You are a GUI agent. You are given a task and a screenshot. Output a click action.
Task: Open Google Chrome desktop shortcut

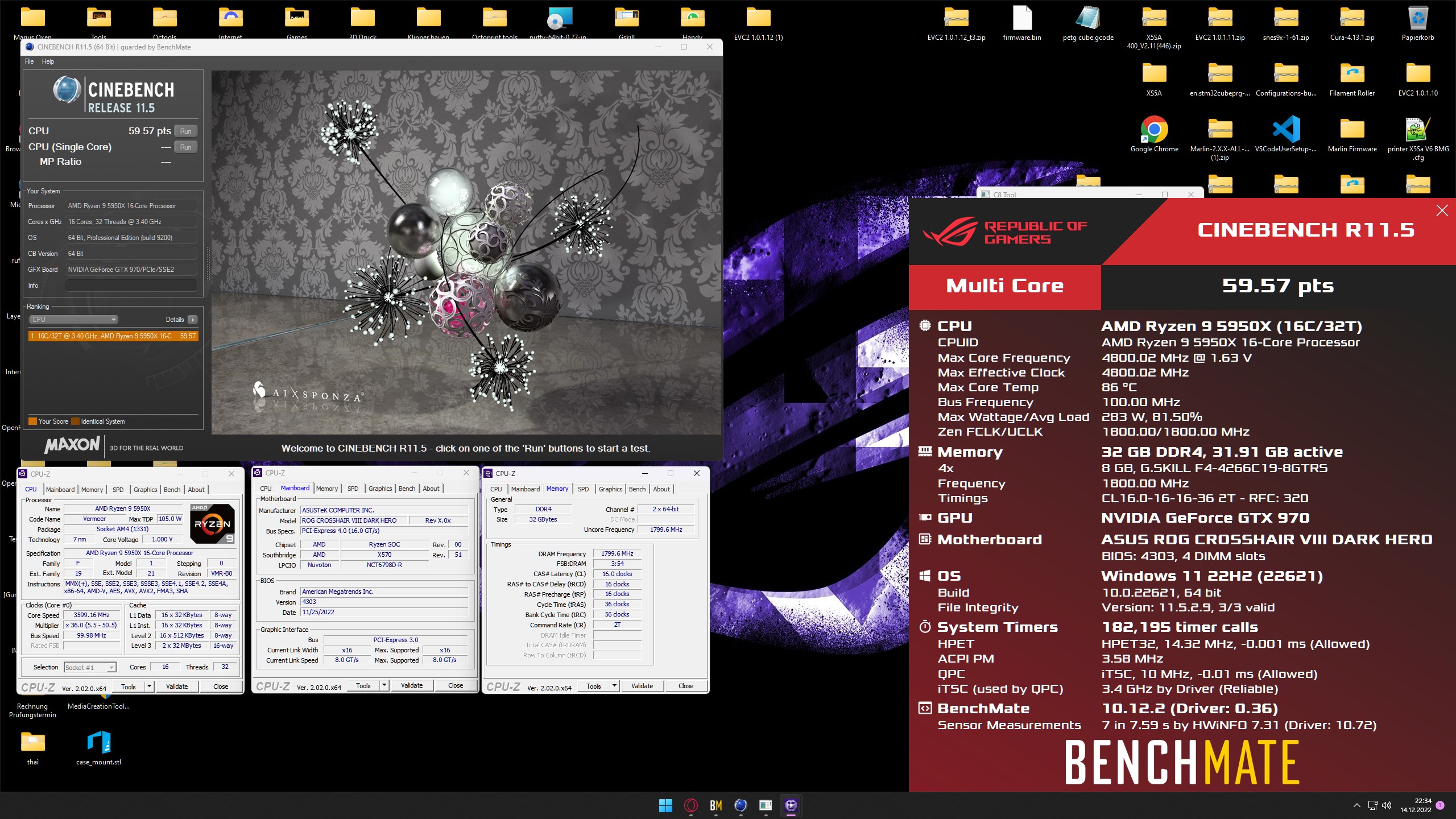click(1154, 135)
